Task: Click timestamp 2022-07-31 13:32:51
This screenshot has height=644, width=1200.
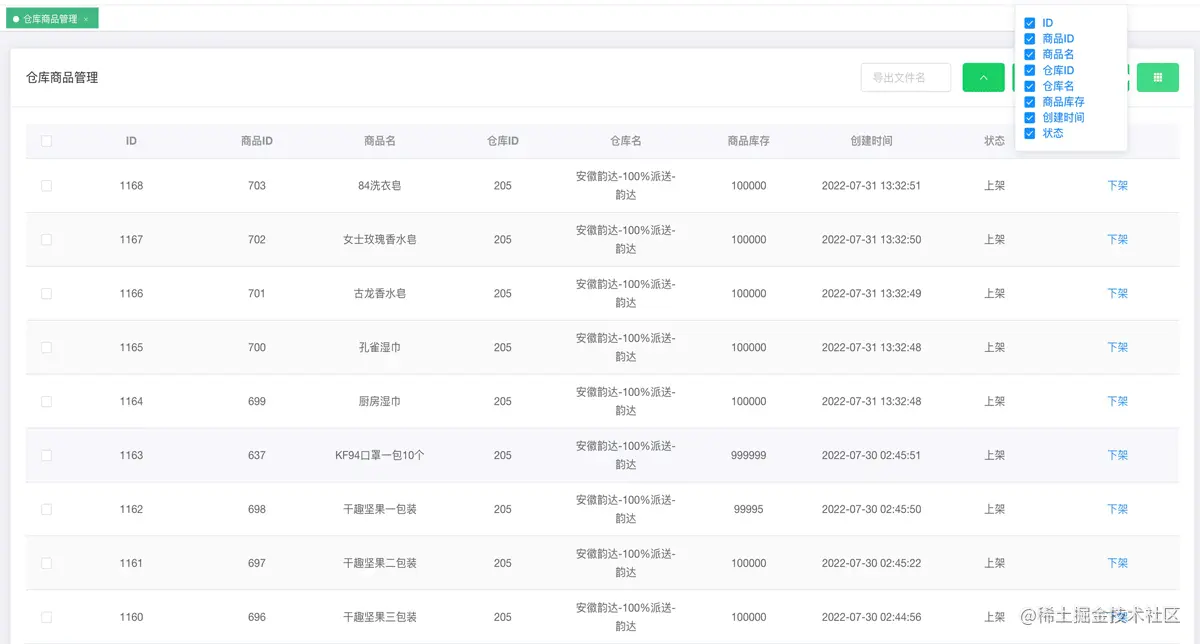Action: [872, 186]
